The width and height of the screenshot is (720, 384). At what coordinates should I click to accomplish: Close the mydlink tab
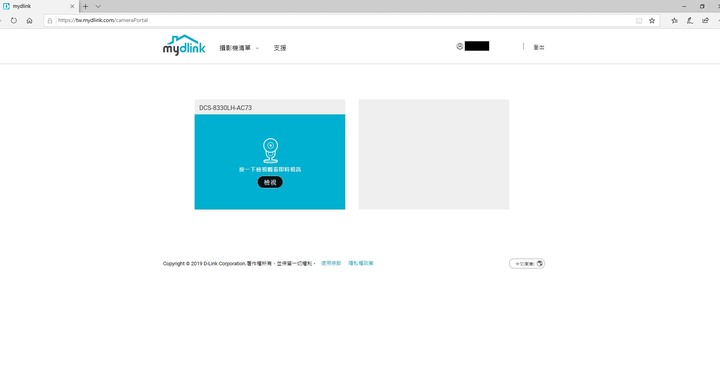(72, 6)
